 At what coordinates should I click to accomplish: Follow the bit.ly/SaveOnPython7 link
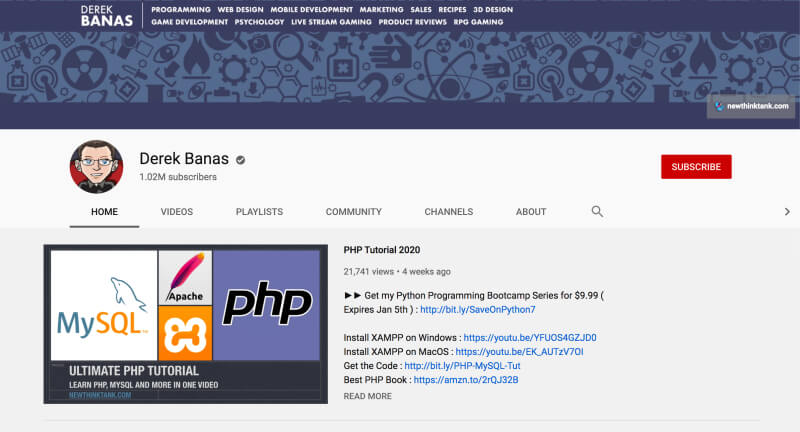(x=478, y=310)
